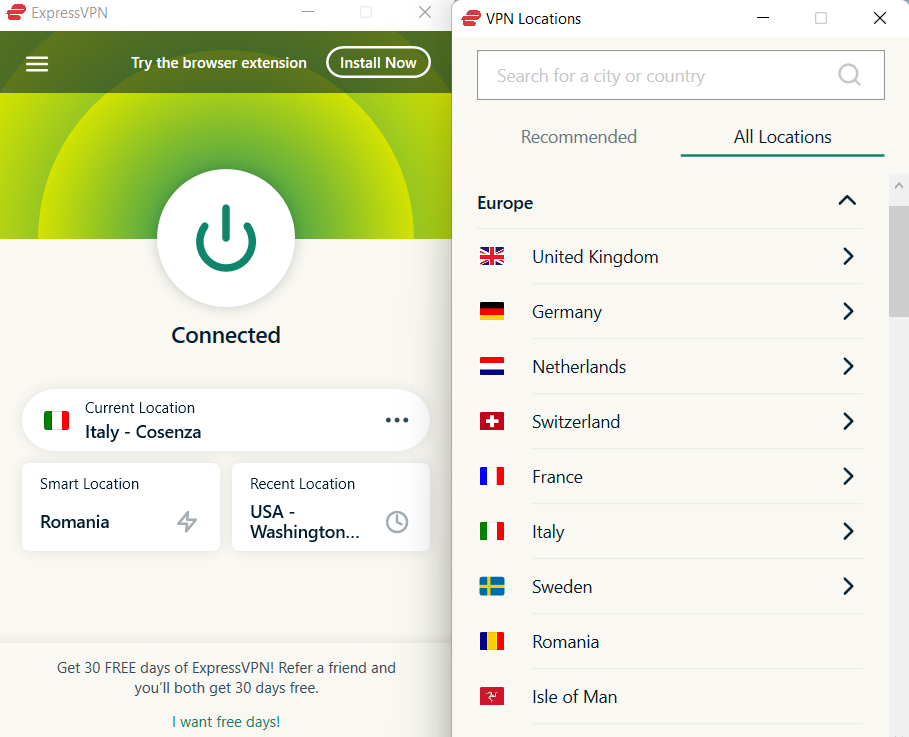Expand France server options

[848, 476]
